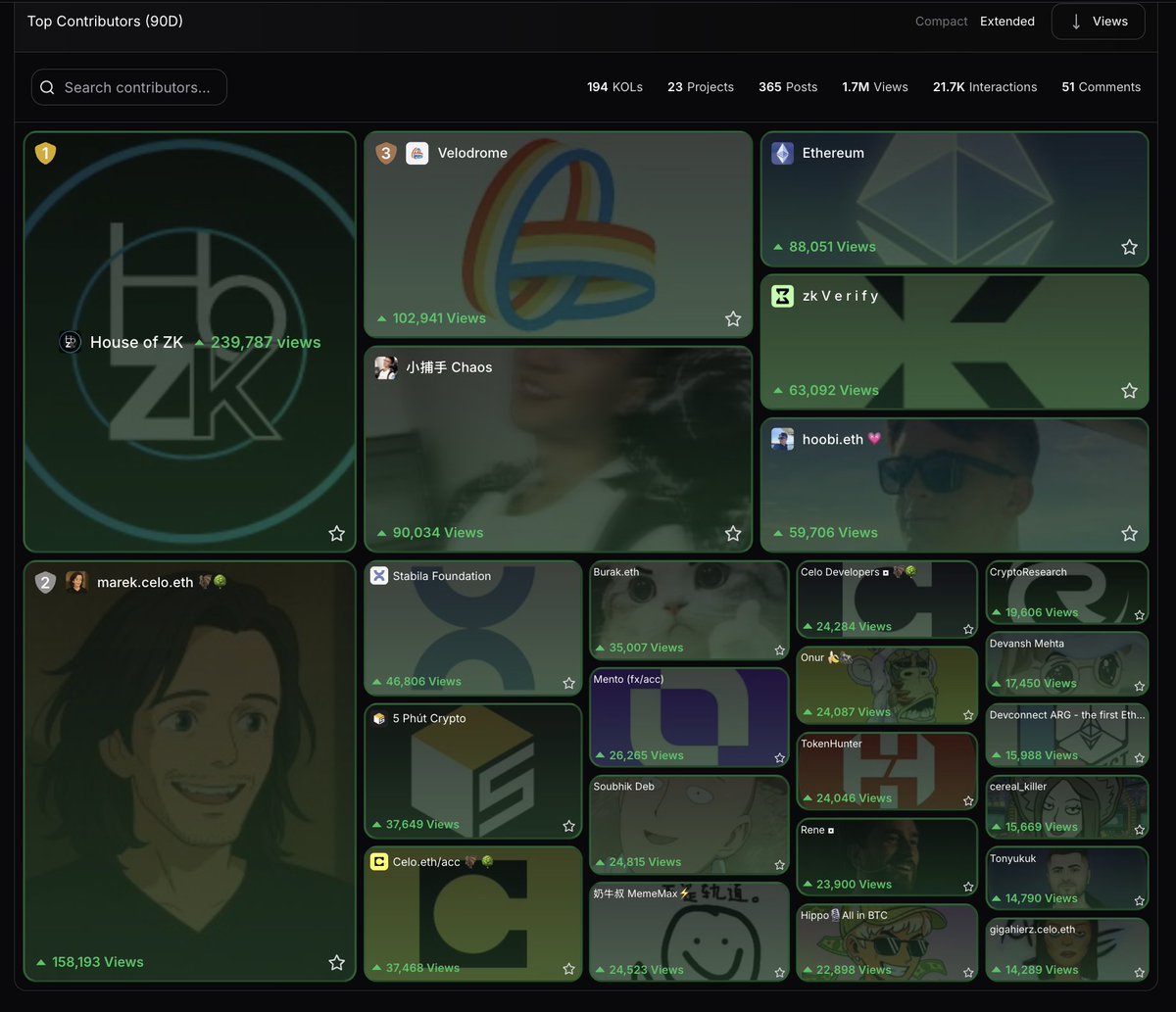This screenshot has height=1012, width=1176.
Task: Star the CryptoResearch card
Action: pos(1139,614)
